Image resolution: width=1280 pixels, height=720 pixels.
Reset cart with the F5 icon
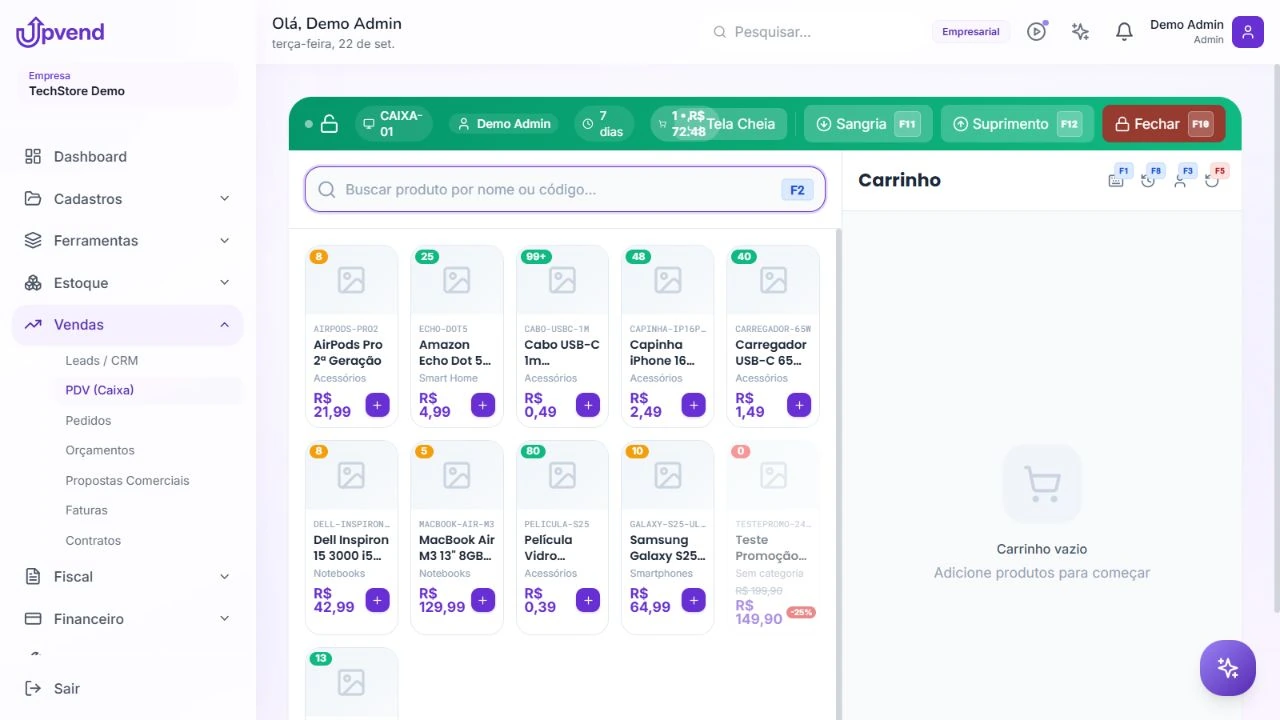(x=1213, y=180)
